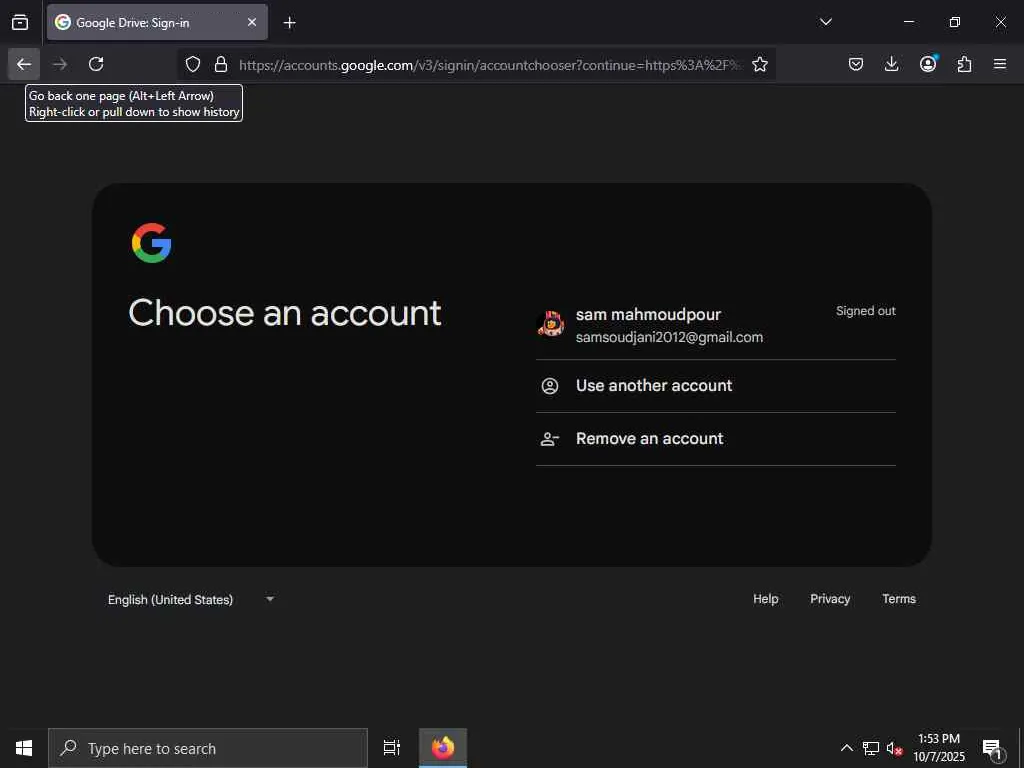
Task: Close the Google Drive: Sign-in tab
Action: [x=252, y=22]
